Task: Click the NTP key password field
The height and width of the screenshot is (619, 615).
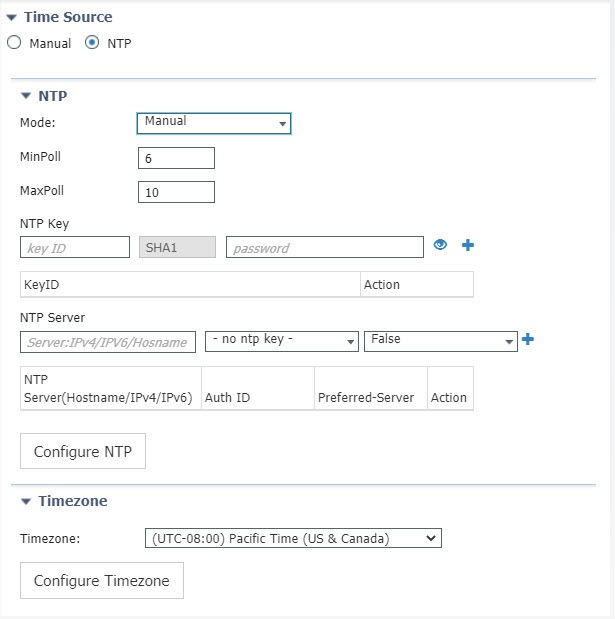Action: (325, 247)
